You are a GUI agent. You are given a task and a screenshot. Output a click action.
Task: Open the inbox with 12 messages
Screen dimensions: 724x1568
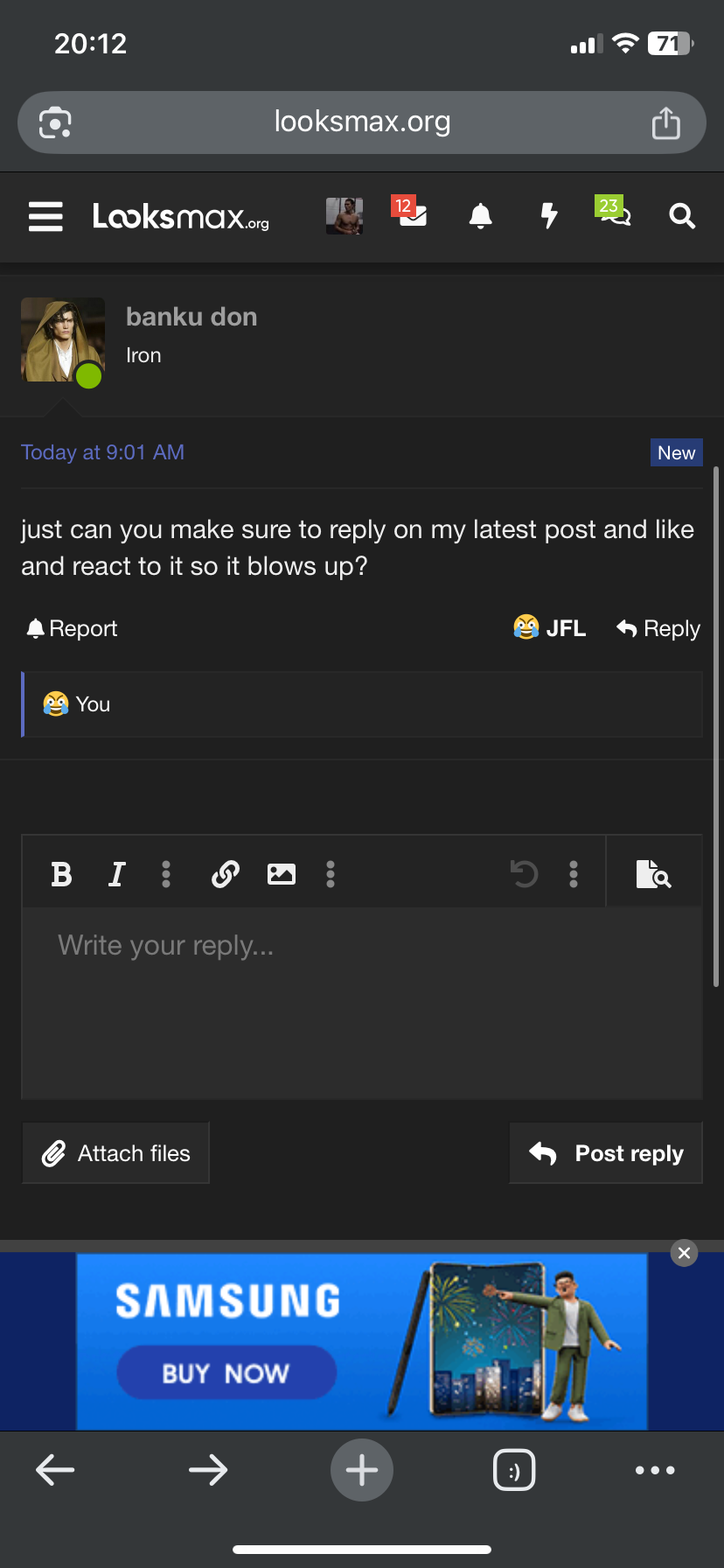click(411, 214)
